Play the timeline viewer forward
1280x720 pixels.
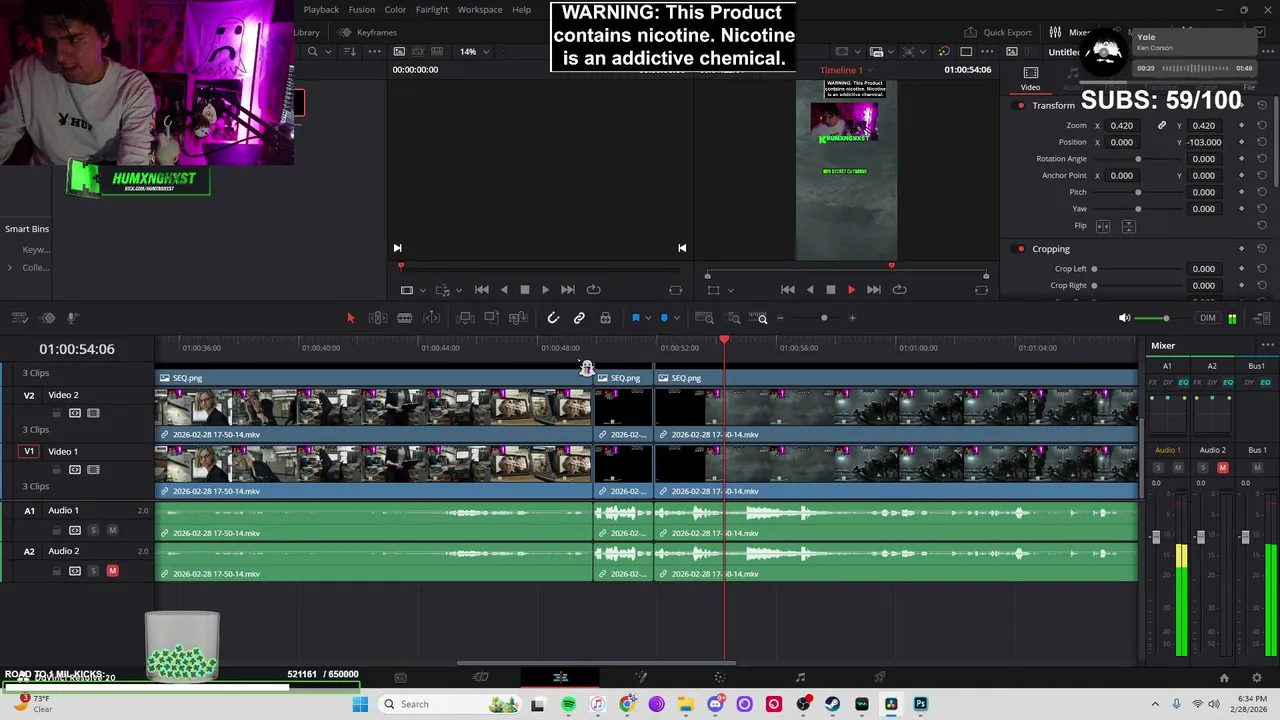click(x=851, y=290)
